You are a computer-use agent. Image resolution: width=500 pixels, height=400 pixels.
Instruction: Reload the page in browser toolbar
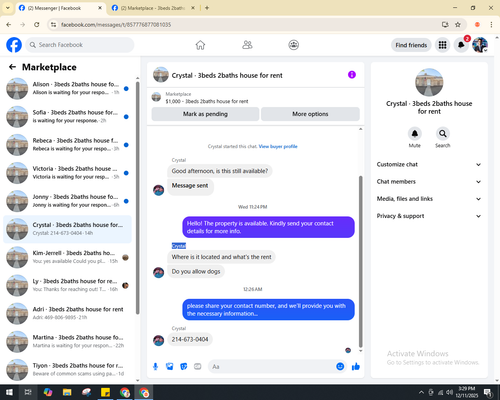pos(37,25)
